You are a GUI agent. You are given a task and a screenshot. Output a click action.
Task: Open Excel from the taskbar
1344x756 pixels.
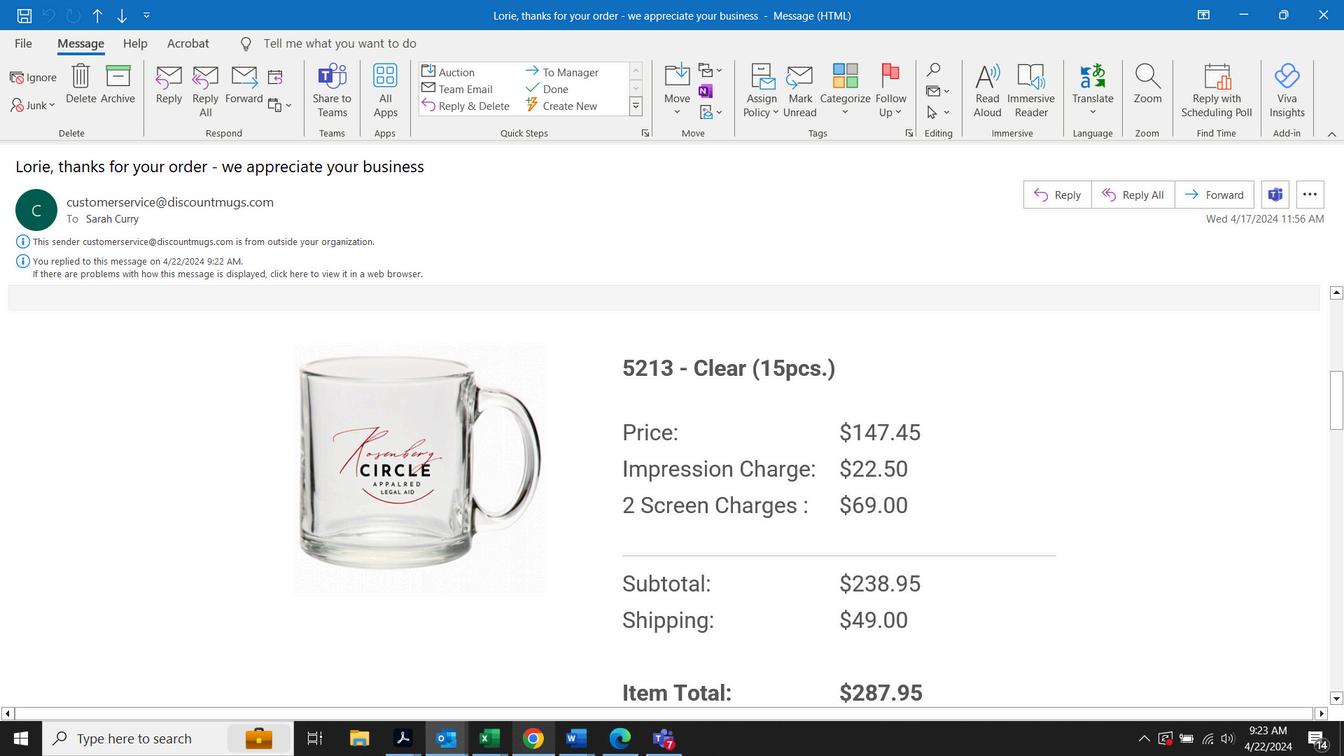coord(489,738)
